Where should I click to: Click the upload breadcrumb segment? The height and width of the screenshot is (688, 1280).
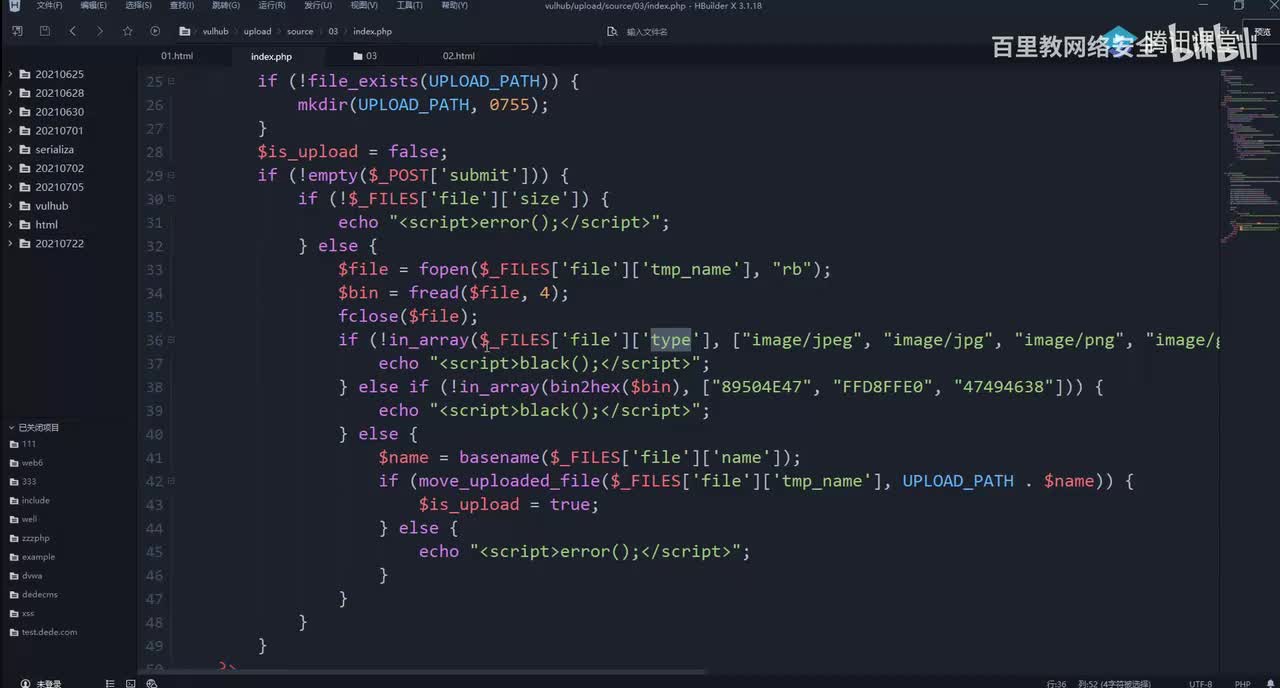[257, 32]
